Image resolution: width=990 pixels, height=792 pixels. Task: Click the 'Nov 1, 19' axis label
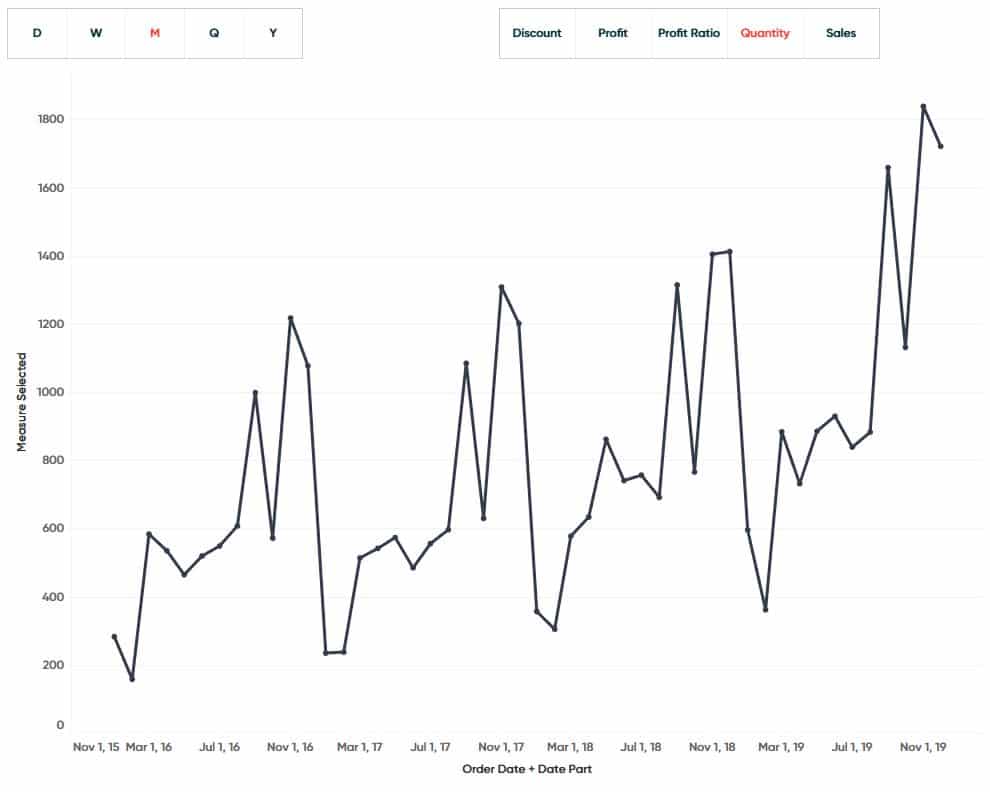pyautogui.click(x=923, y=747)
